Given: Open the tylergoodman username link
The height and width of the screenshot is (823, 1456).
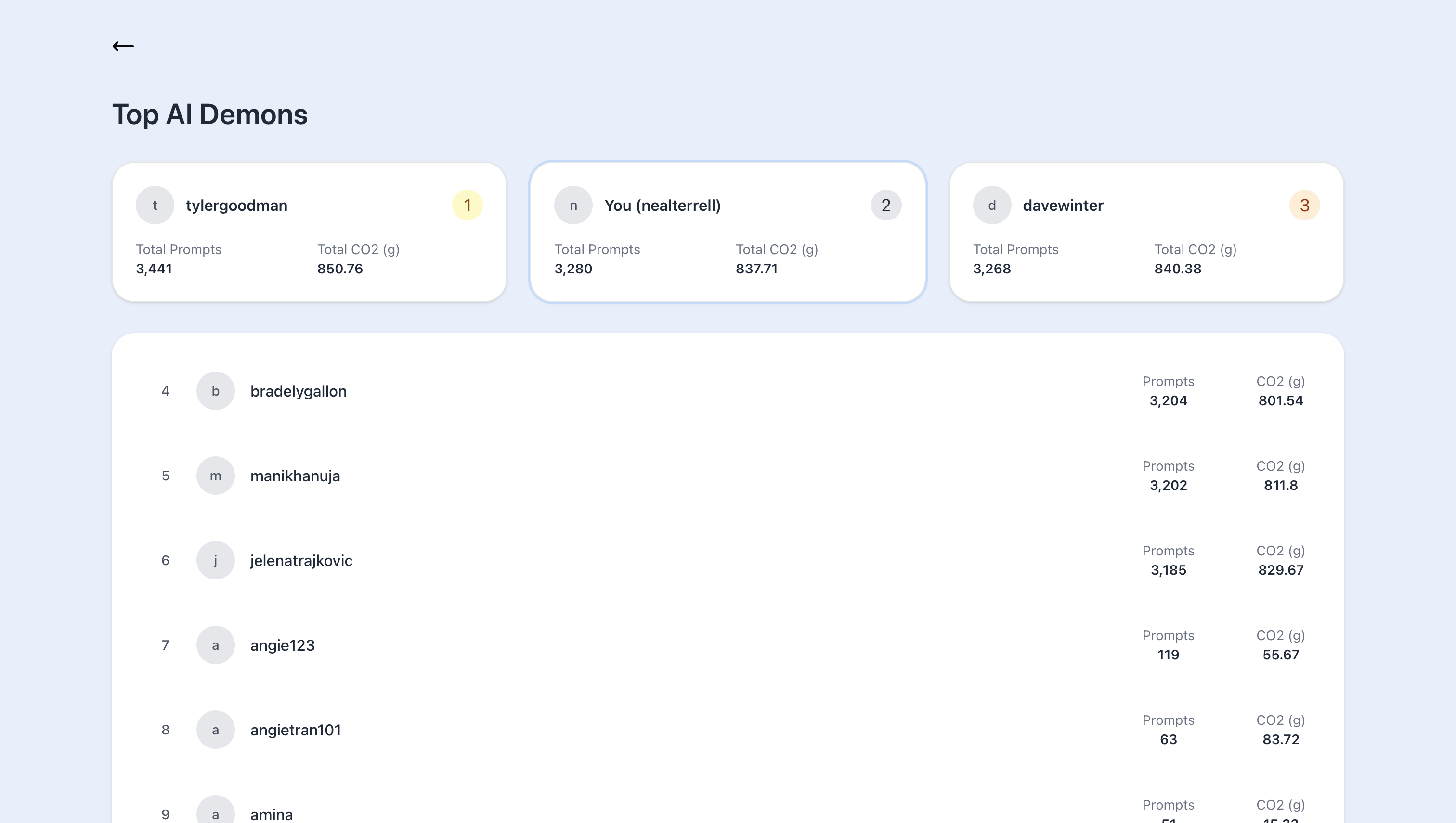Looking at the screenshot, I should point(236,205).
